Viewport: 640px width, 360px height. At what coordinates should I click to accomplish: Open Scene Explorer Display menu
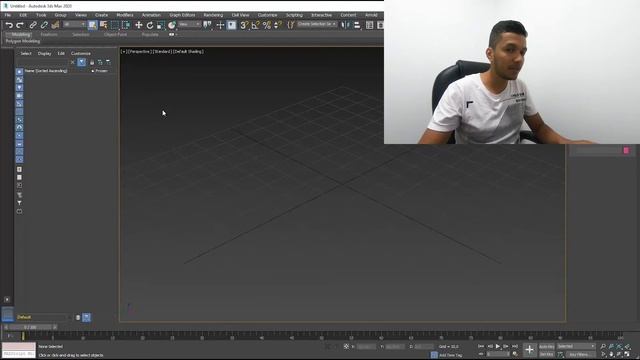(x=44, y=53)
